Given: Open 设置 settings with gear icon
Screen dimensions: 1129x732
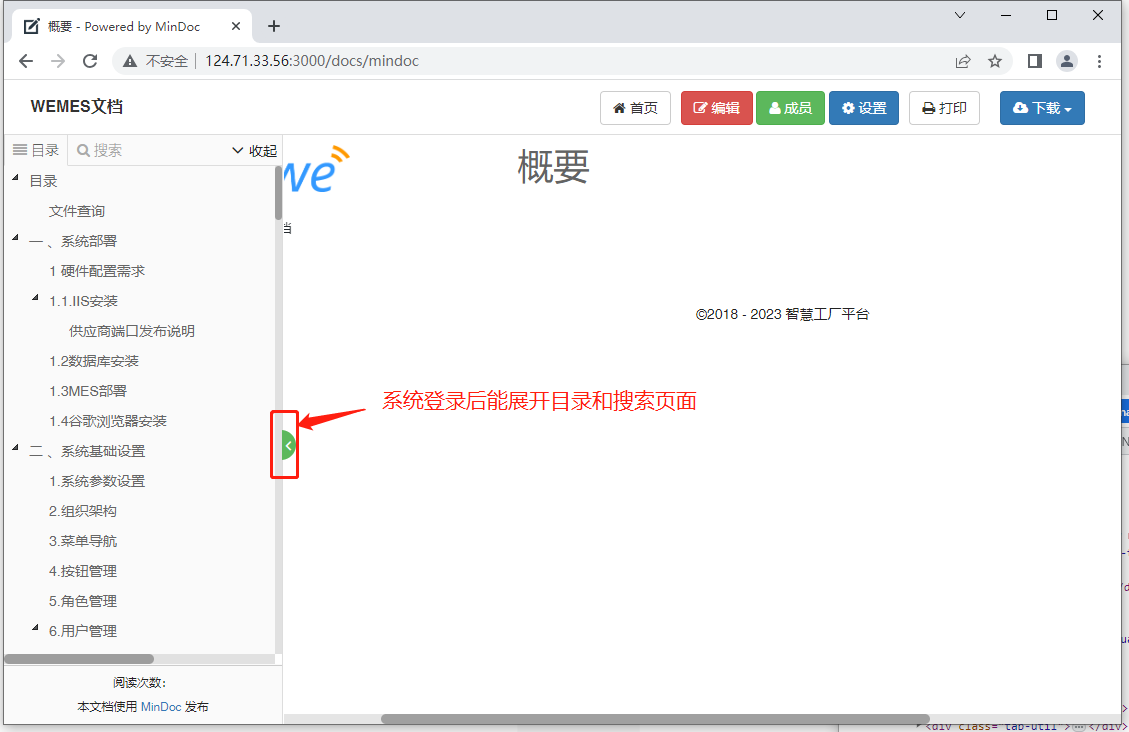Looking at the screenshot, I should point(864,108).
